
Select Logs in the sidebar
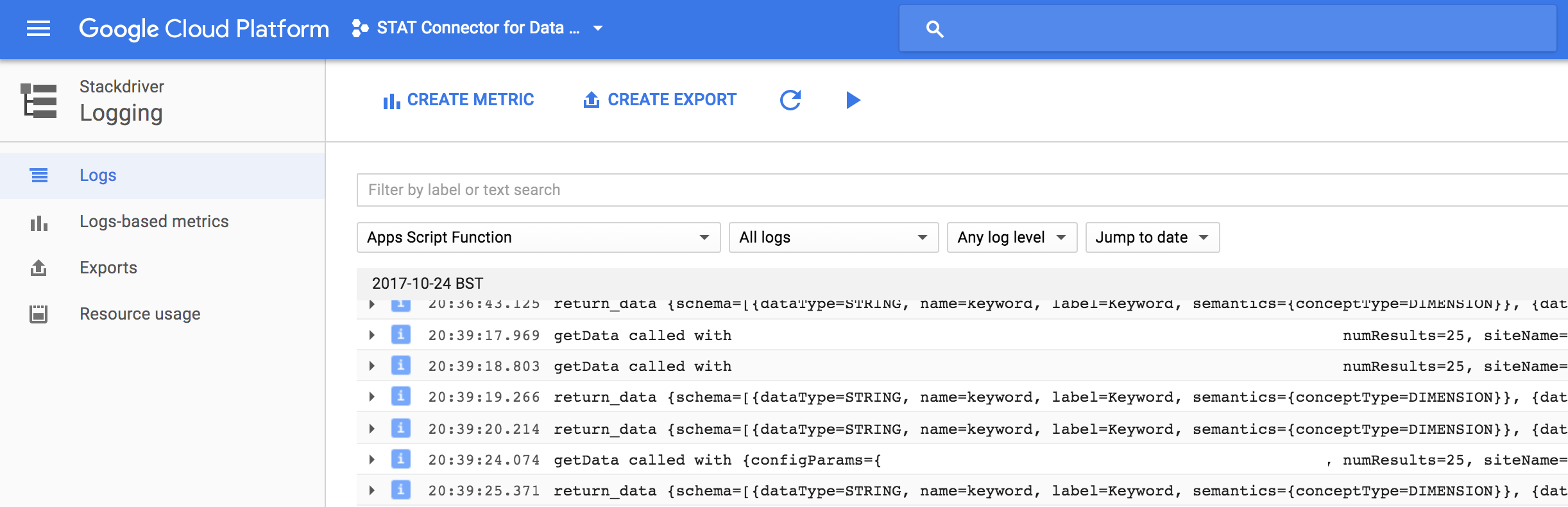pos(162,175)
